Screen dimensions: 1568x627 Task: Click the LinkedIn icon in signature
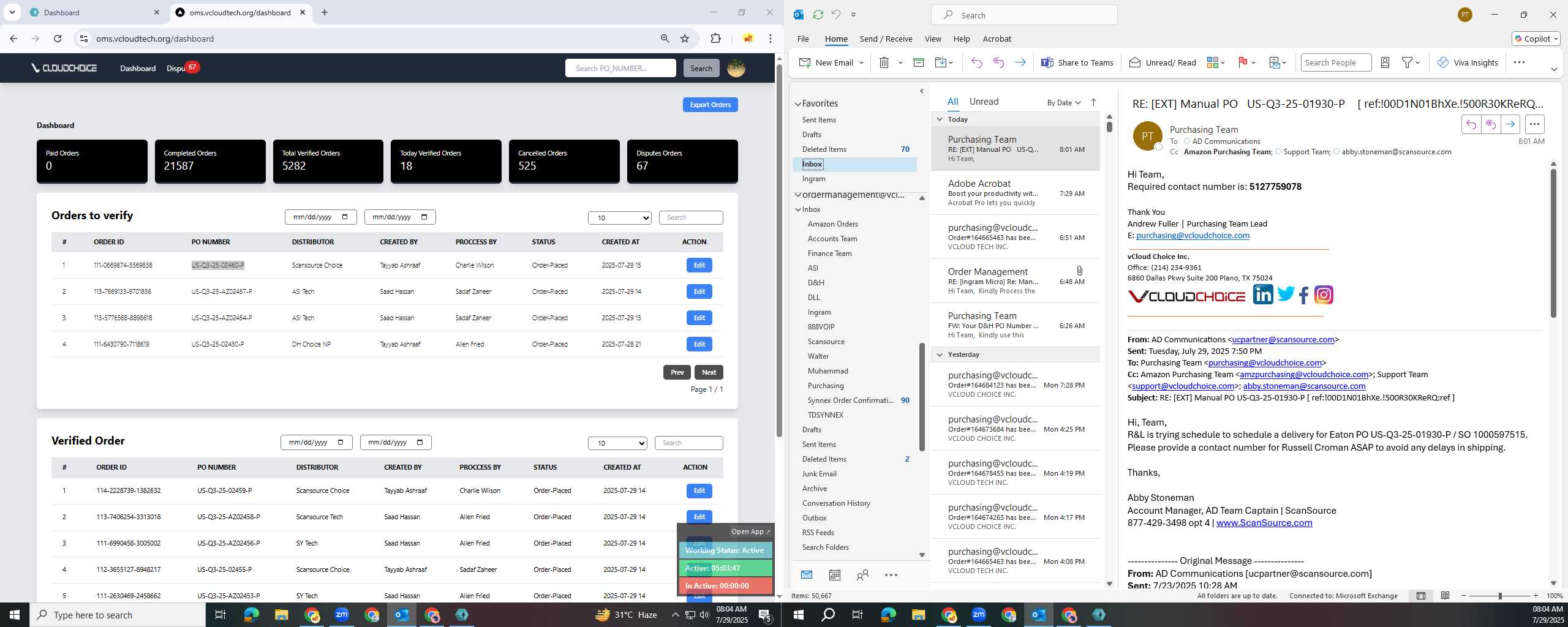pos(1262,295)
